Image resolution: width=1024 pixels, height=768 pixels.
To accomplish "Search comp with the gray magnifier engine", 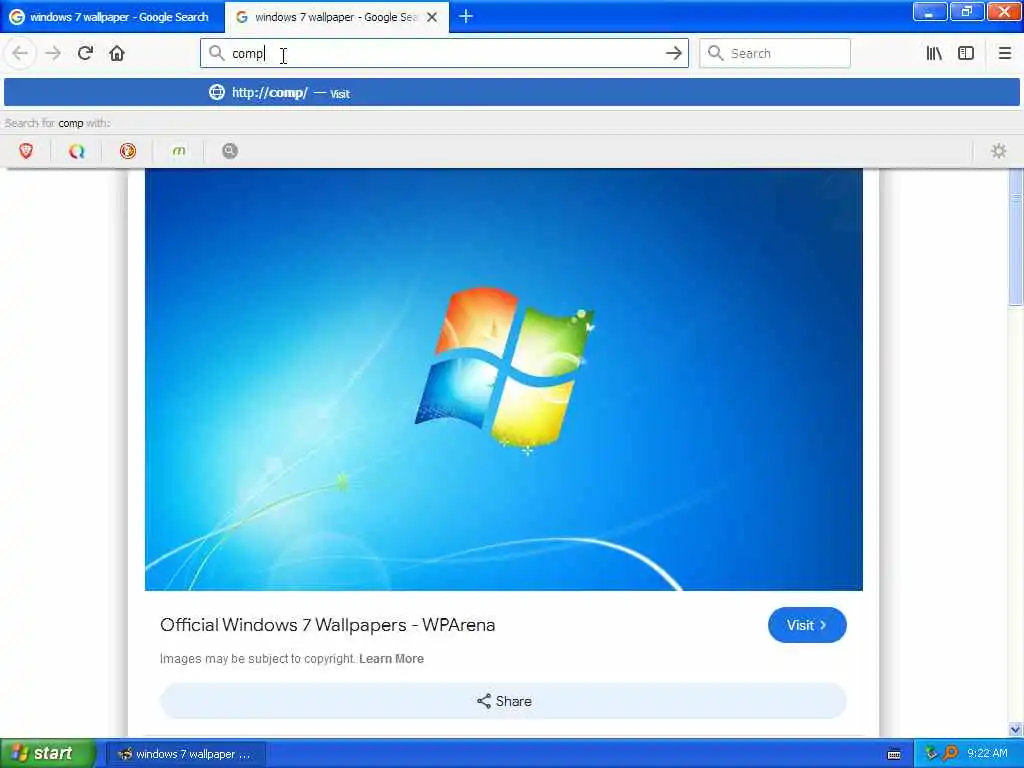I will (230, 151).
